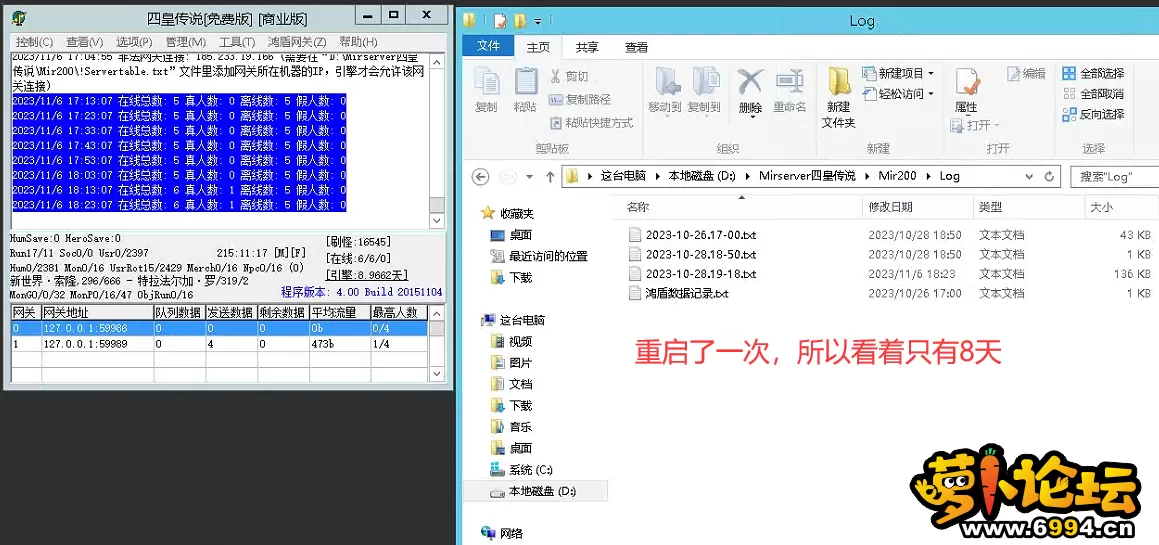Open the quick access toolbar customize dropdown
The image size is (1159, 545).
[538, 21]
